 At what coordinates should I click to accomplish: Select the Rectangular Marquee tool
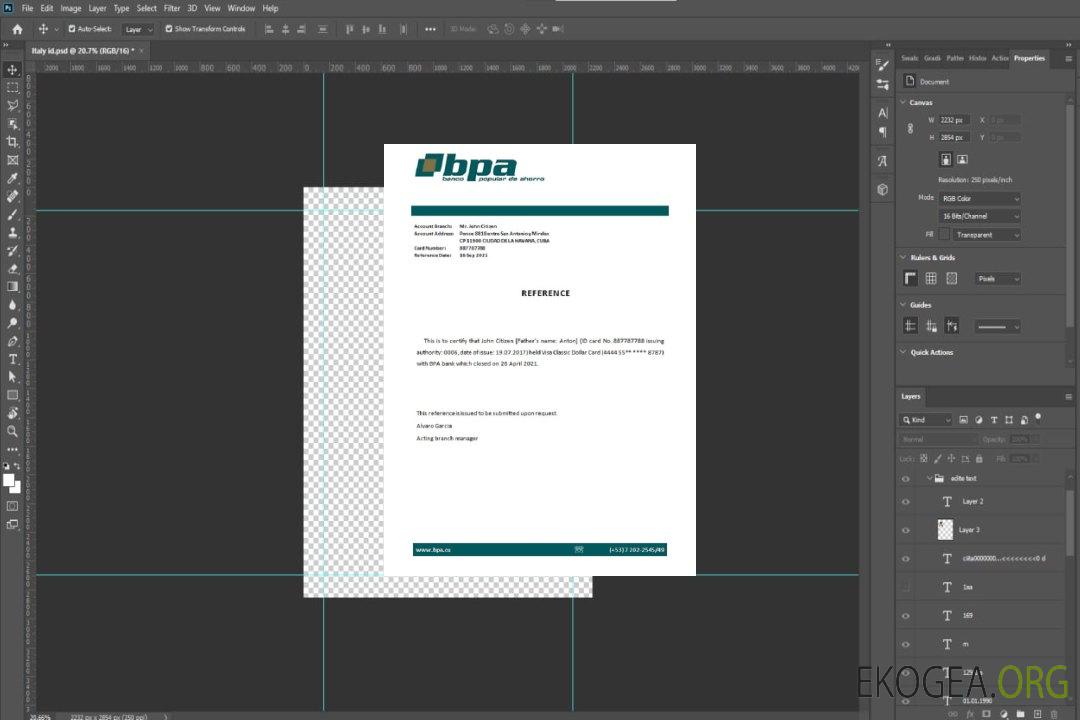click(x=12, y=88)
